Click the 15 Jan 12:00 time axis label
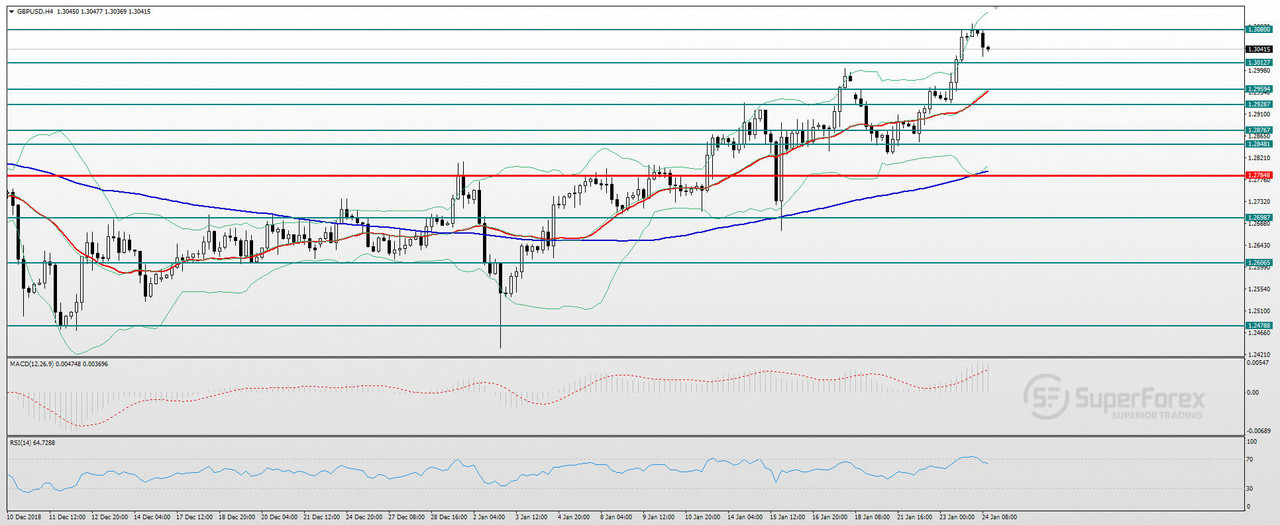 tap(786, 518)
